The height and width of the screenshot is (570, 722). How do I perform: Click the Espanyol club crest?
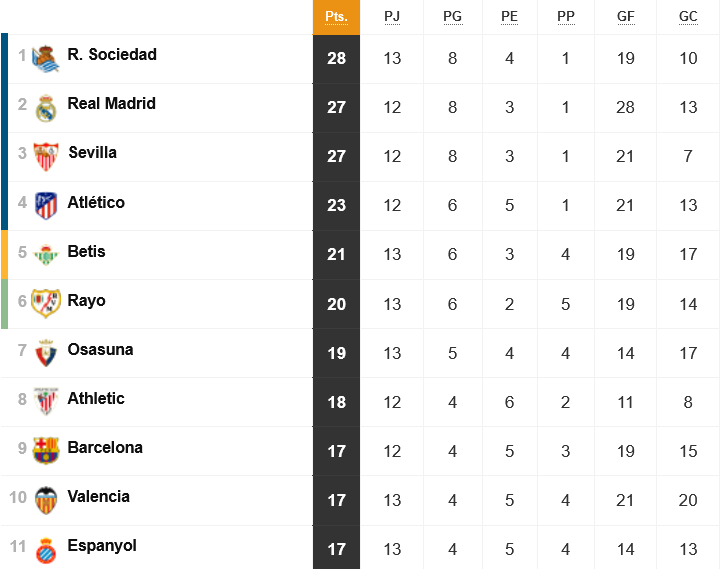click(x=46, y=550)
